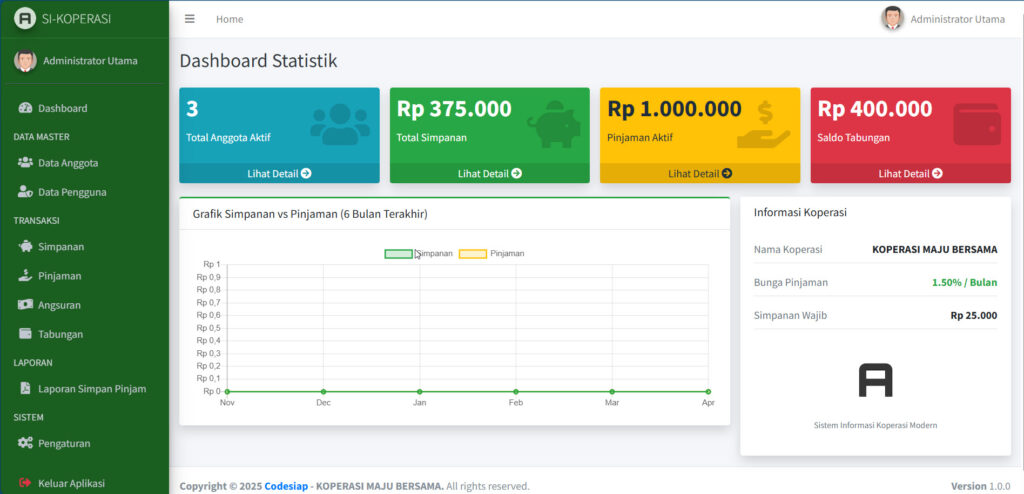1024x494 pixels.
Task: Open the Simpanan transaction page
Action: point(60,246)
